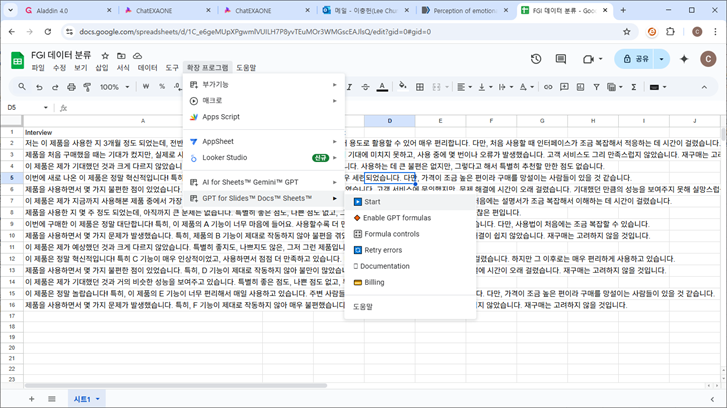The image size is (727, 408).
Task: Open the 부가기능 submenu
Action: point(264,84)
